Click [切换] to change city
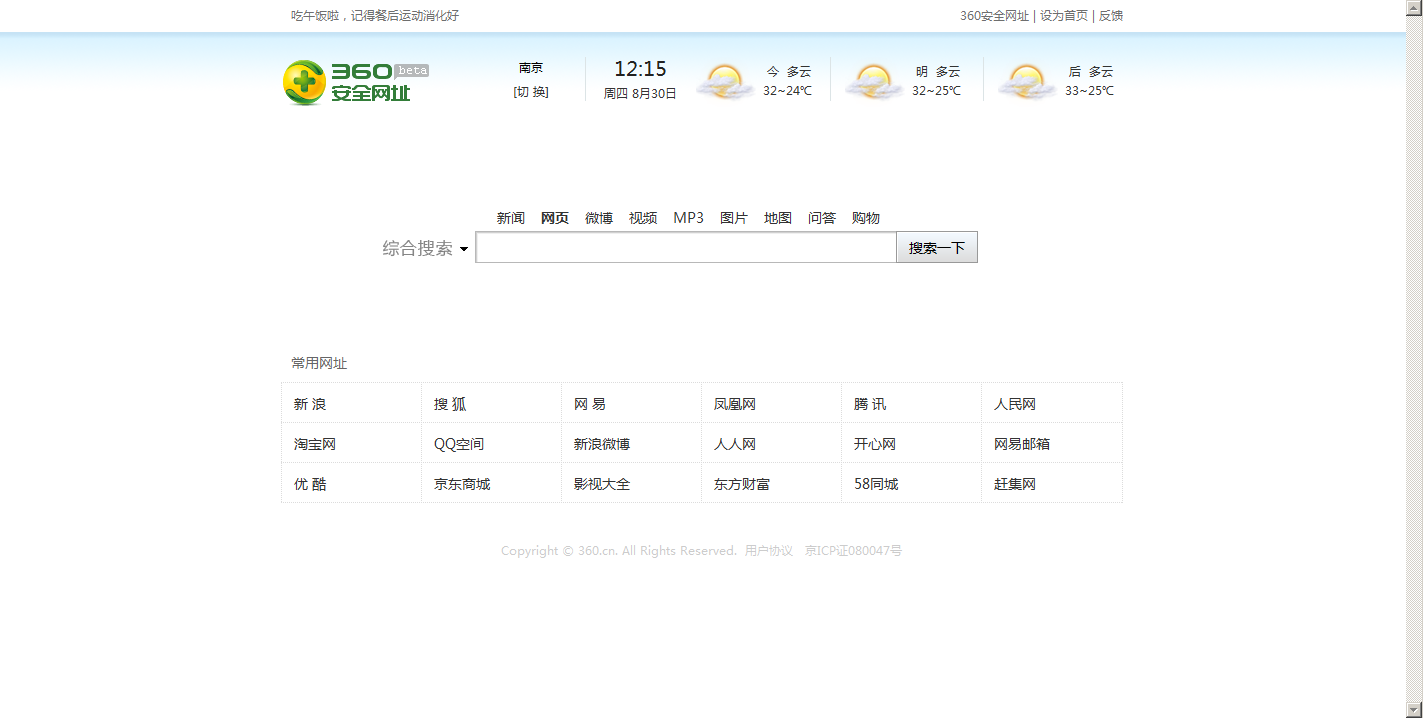 (531, 92)
